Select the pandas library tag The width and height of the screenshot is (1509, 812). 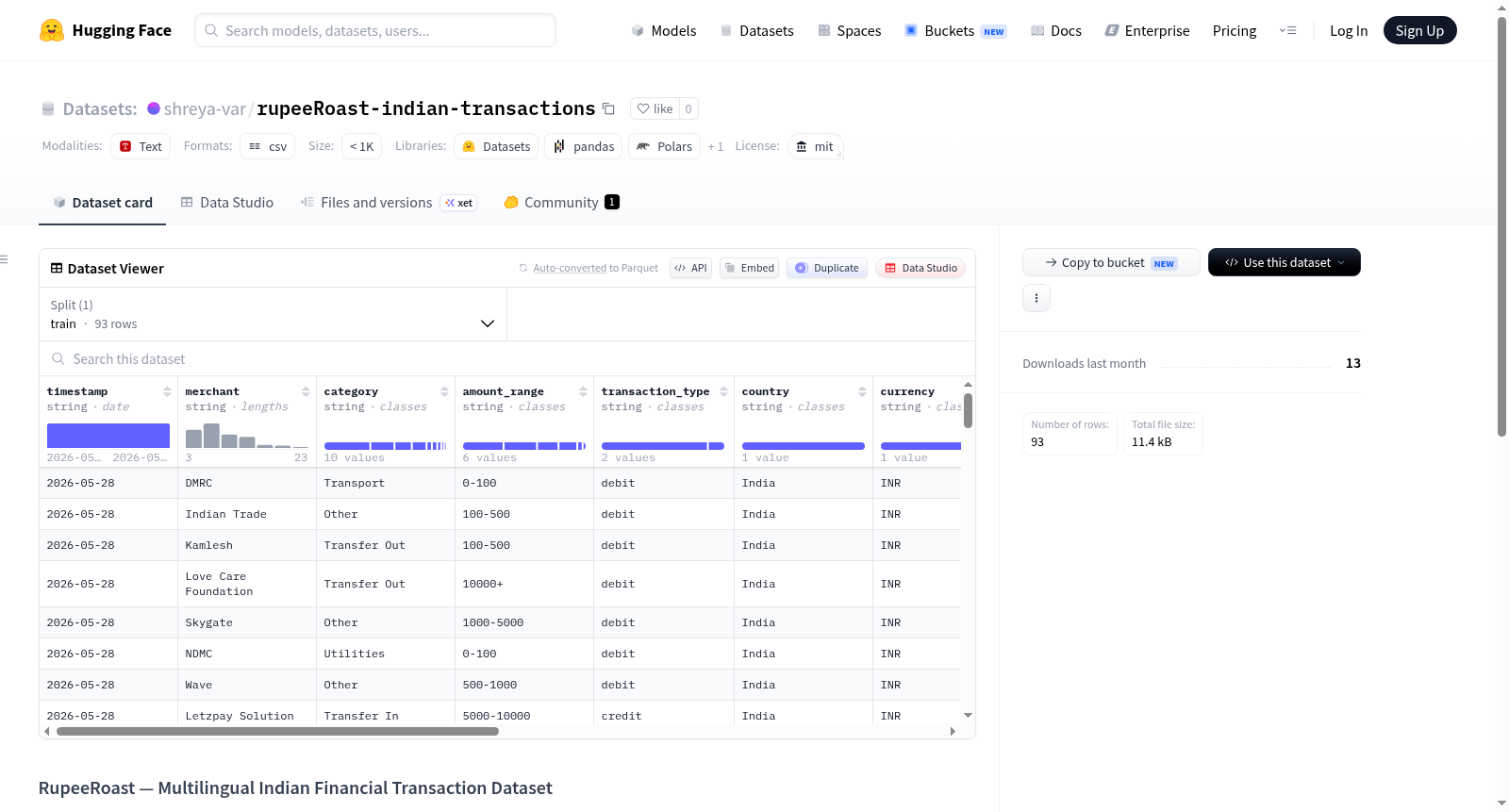(x=584, y=146)
